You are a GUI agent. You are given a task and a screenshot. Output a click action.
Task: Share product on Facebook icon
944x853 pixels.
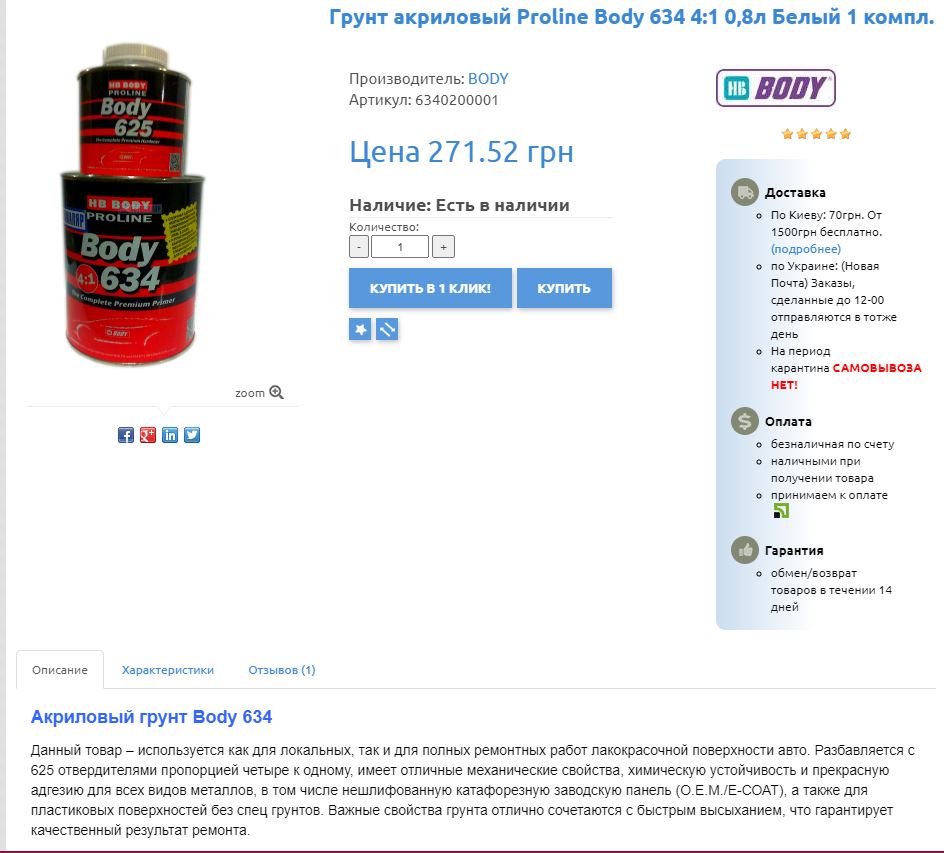pos(126,435)
